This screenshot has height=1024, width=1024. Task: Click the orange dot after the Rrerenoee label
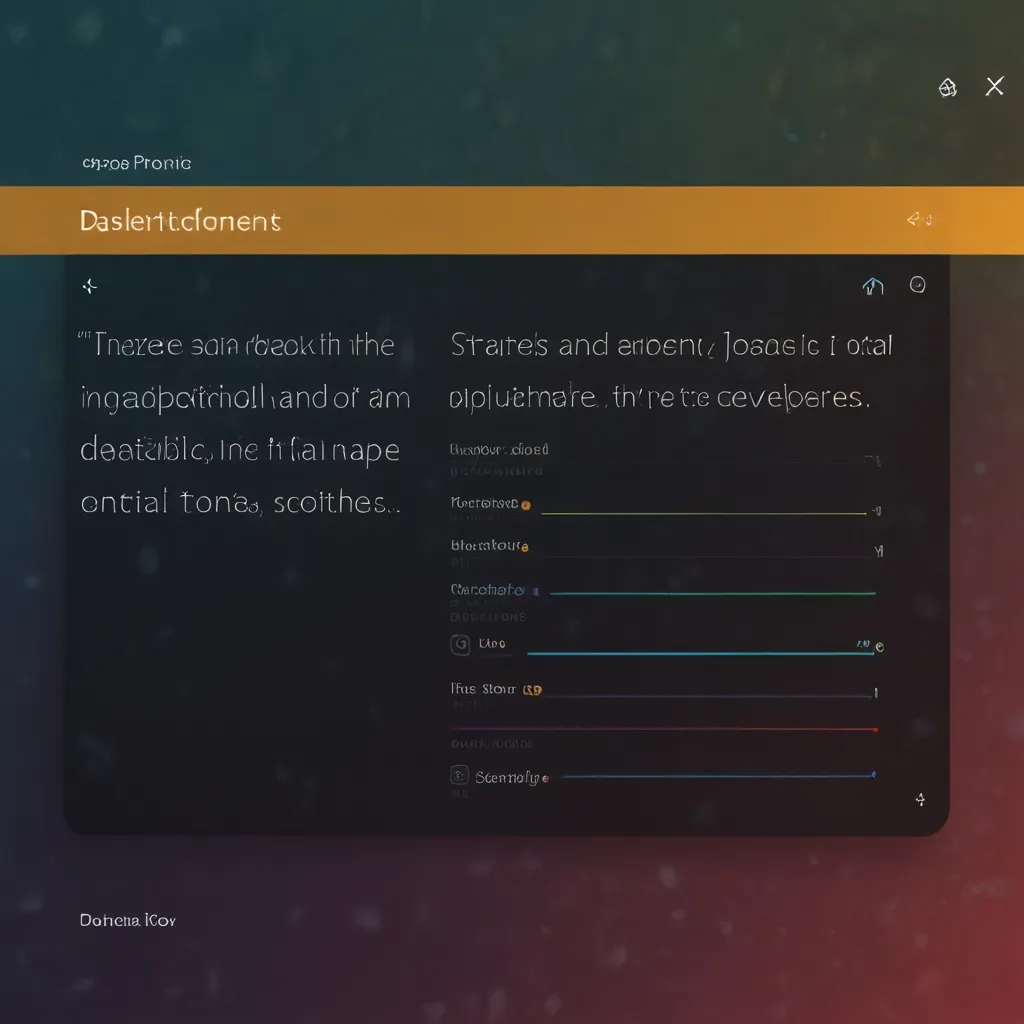[526, 506]
